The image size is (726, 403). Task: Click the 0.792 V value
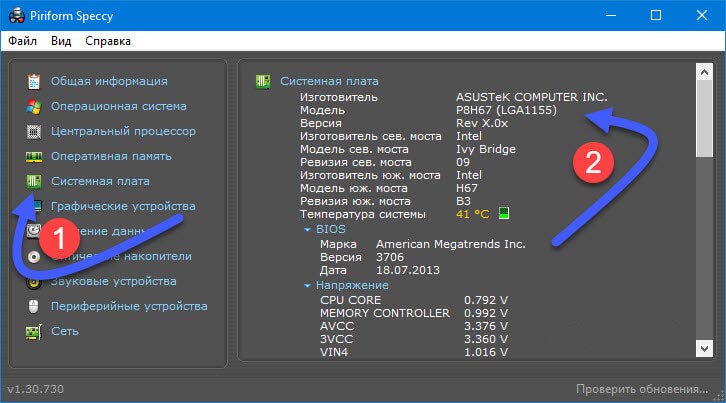[x=486, y=300]
